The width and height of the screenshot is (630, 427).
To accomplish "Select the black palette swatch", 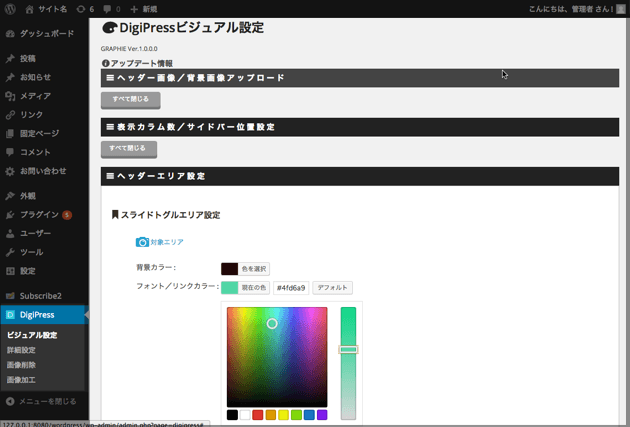I will [x=232, y=415].
